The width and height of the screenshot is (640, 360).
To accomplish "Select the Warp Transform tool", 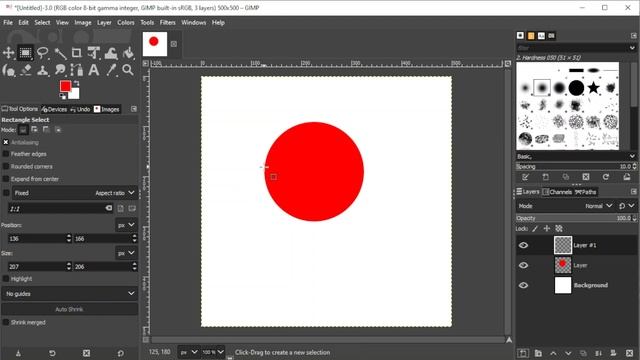I will [111, 53].
